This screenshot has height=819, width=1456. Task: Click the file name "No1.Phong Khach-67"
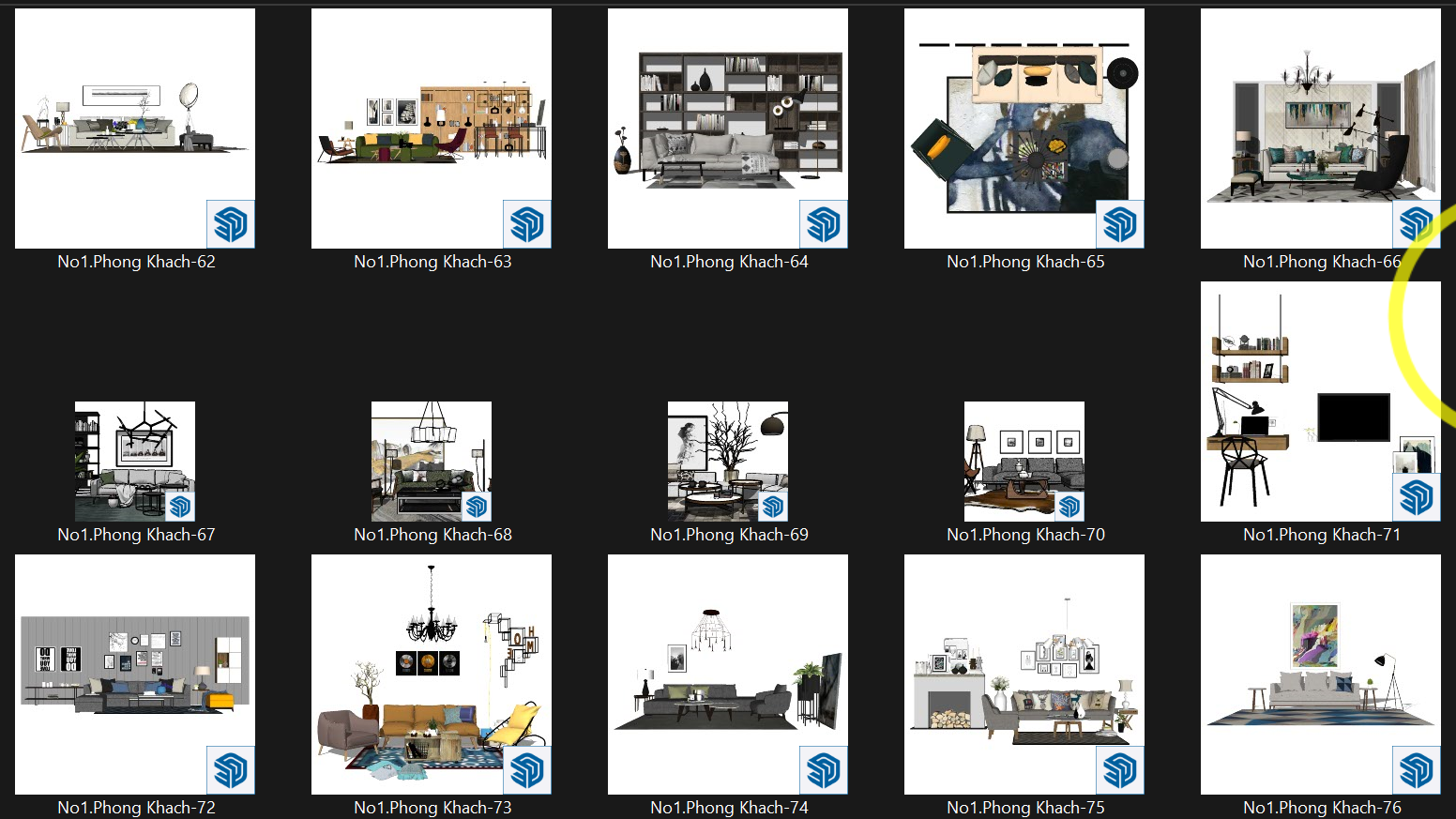click(137, 535)
